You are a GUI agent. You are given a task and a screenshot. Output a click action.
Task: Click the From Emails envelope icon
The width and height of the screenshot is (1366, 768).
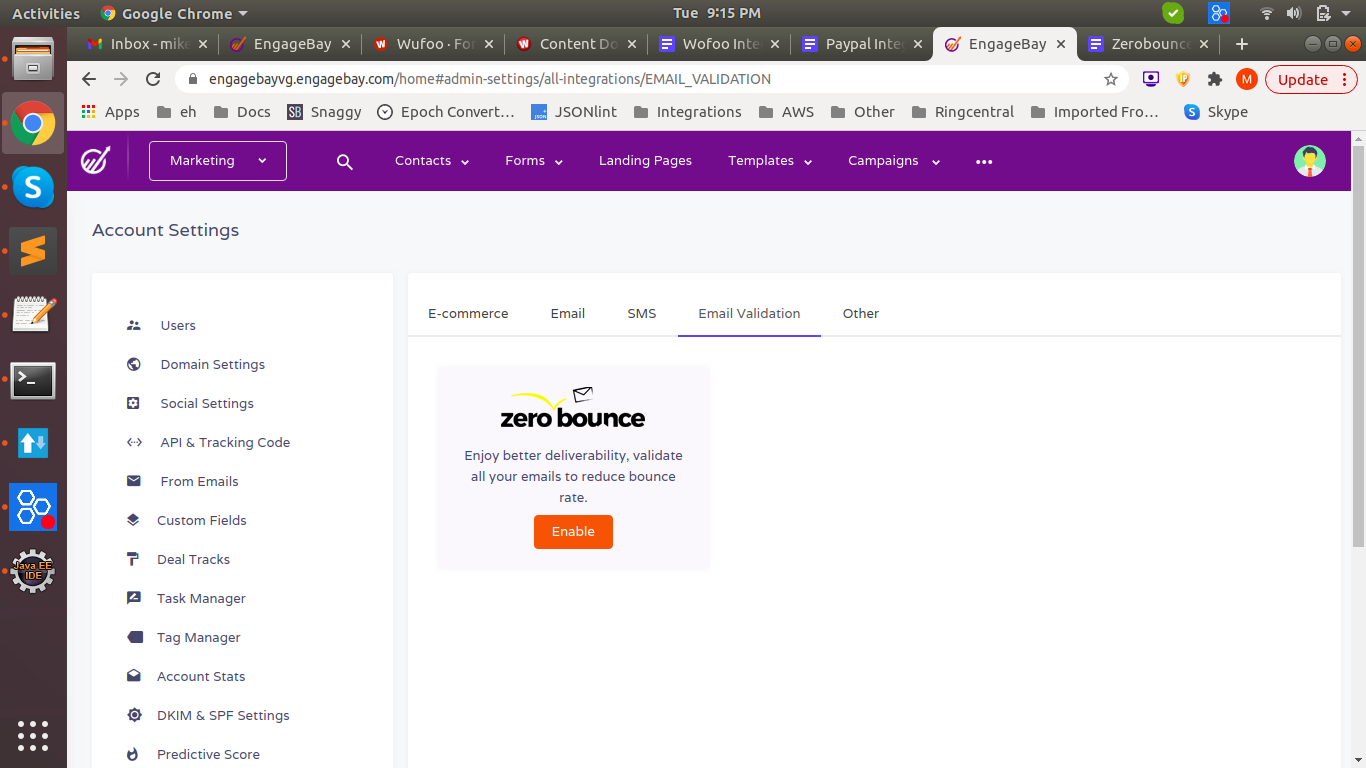(134, 481)
